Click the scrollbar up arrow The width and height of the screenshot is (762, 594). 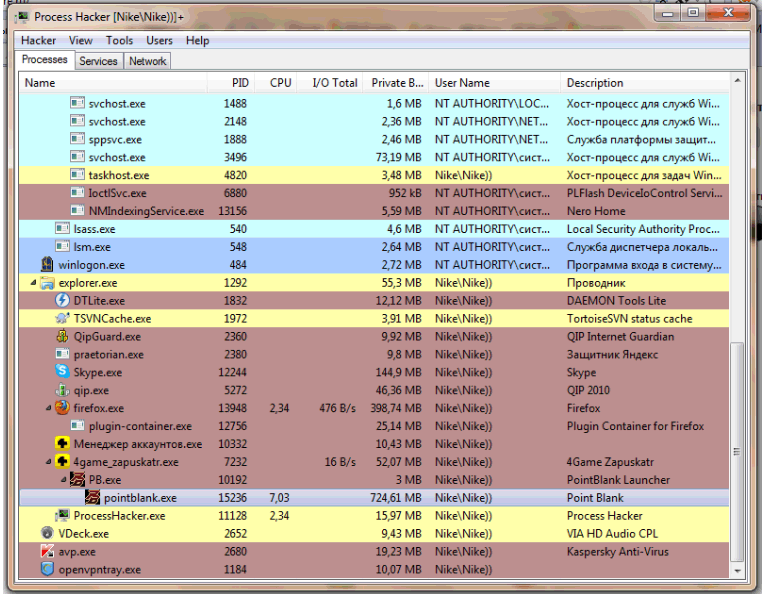click(737, 80)
